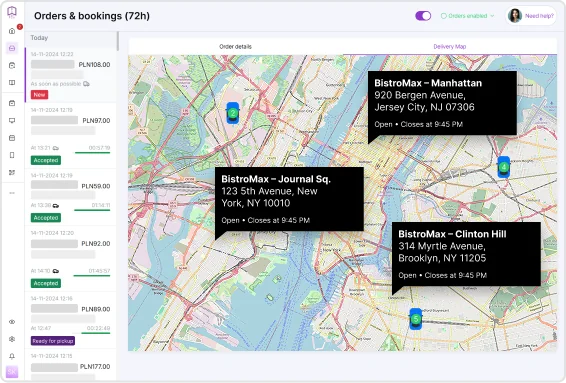Click delivery icon next to At 13:21

(x=56, y=148)
